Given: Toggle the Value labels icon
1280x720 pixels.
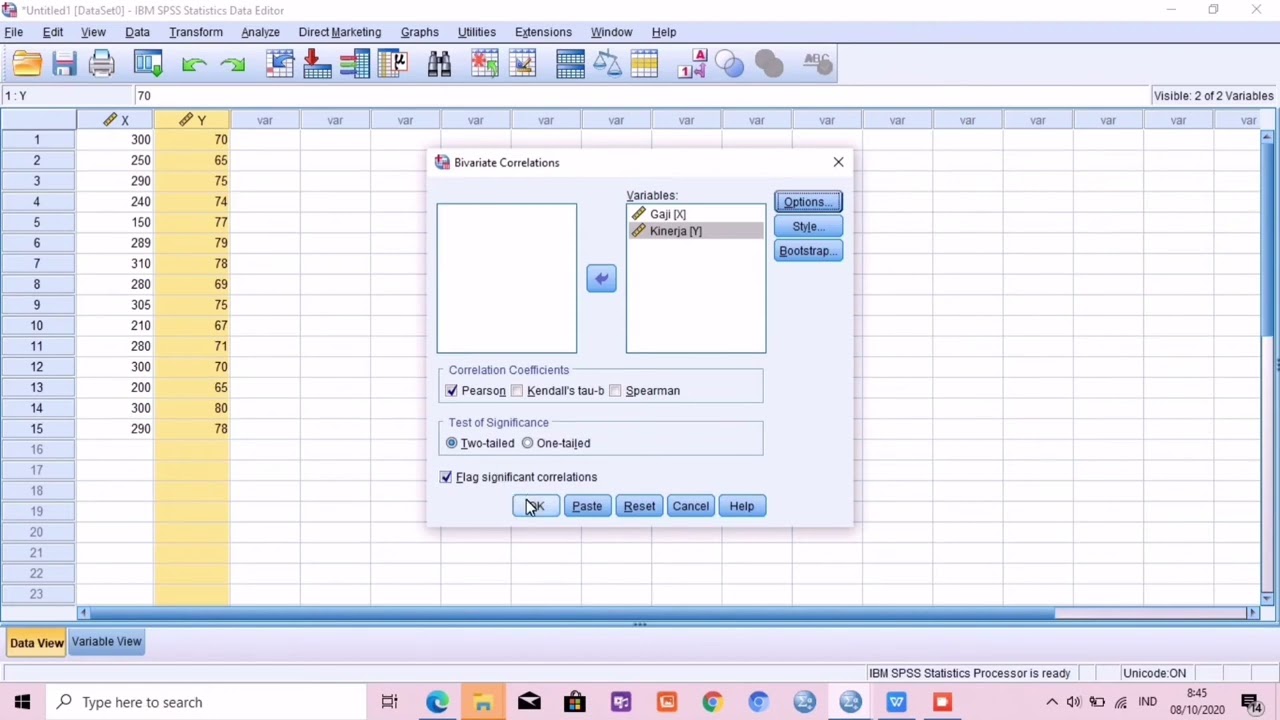Looking at the screenshot, I should coord(692,65).
